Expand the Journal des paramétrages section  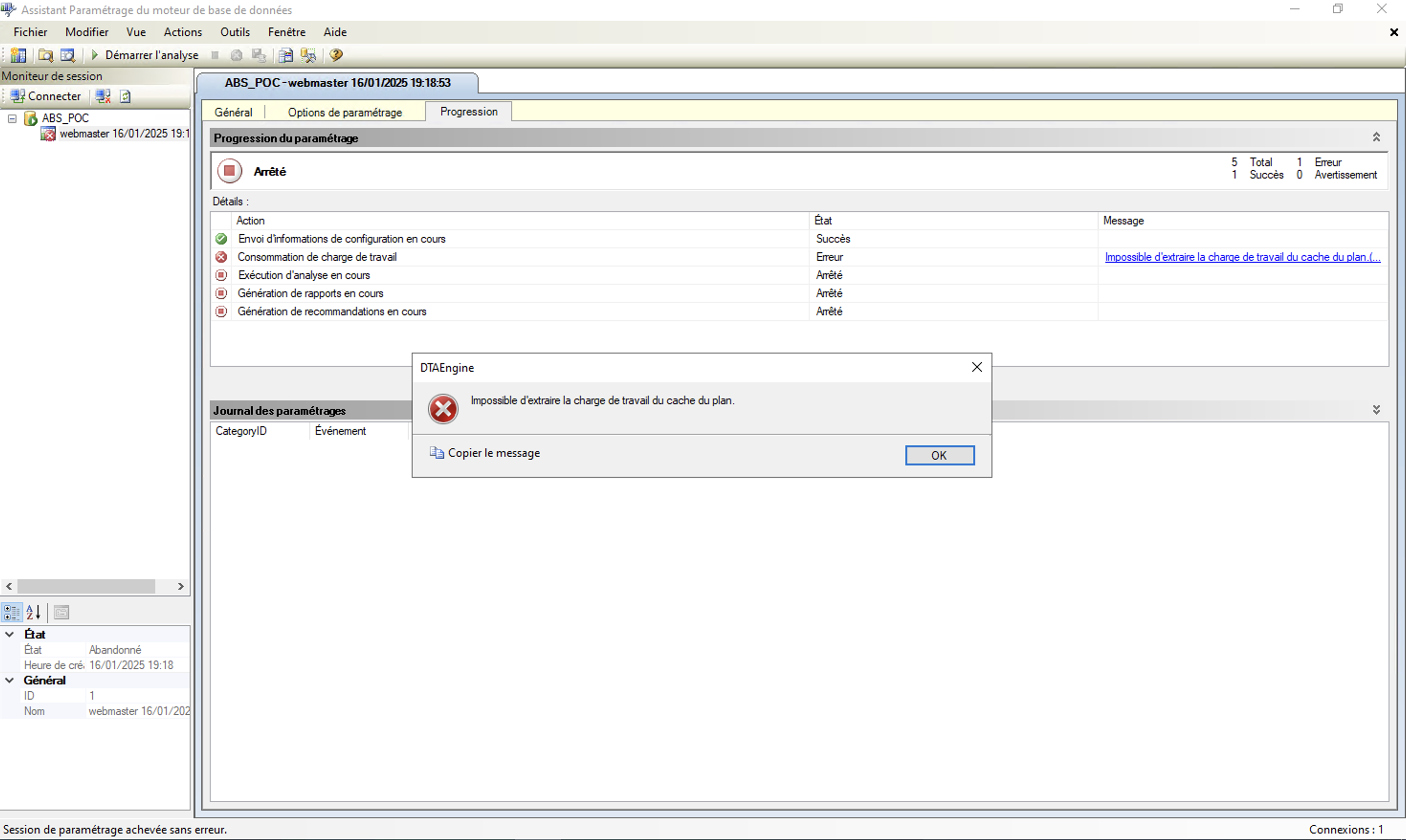[1376, 410]
